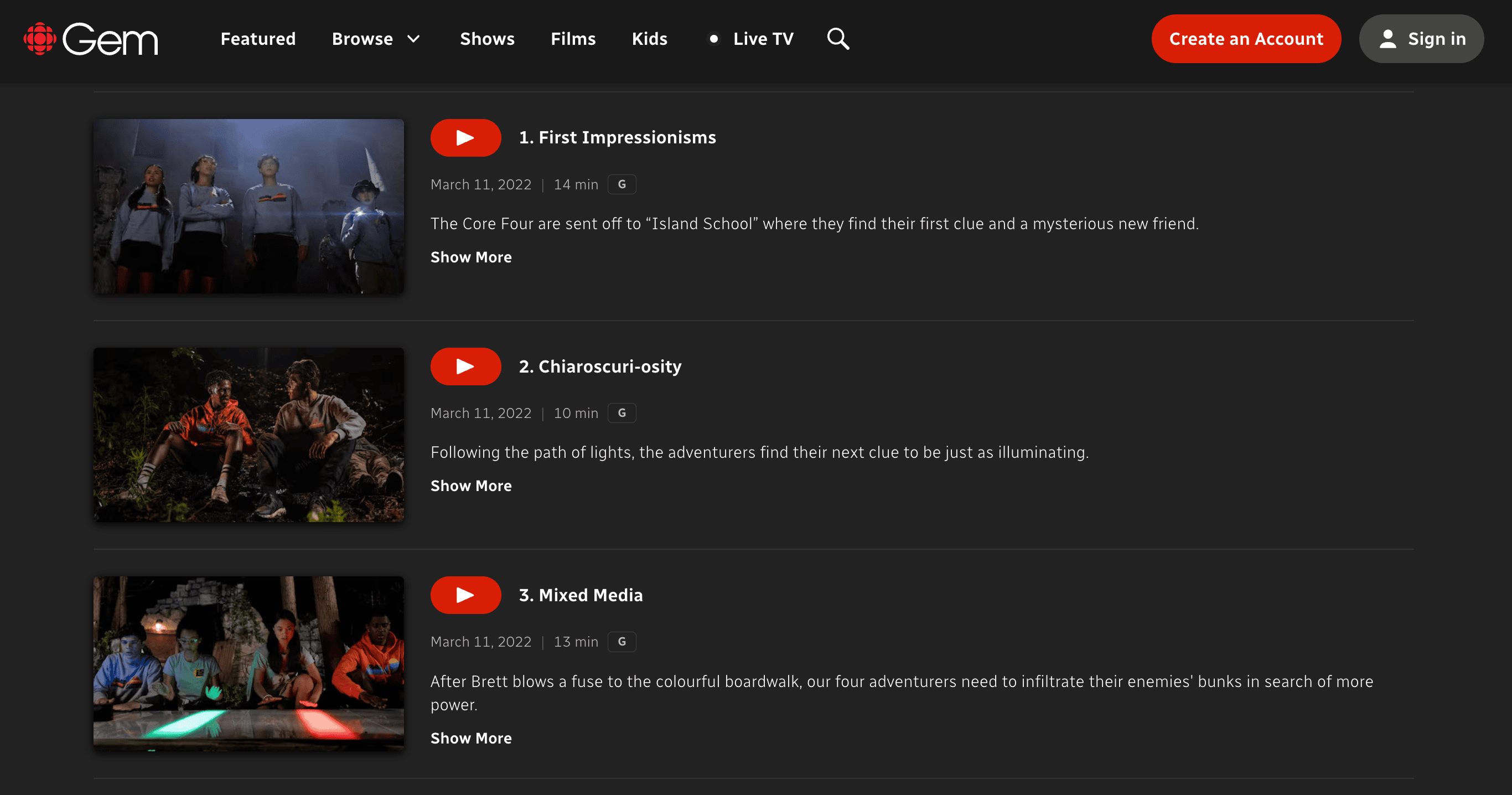Viewport: 1512px width, 795px height.
Task: Click the CBC Gem logo
Action: coord(91,39)
